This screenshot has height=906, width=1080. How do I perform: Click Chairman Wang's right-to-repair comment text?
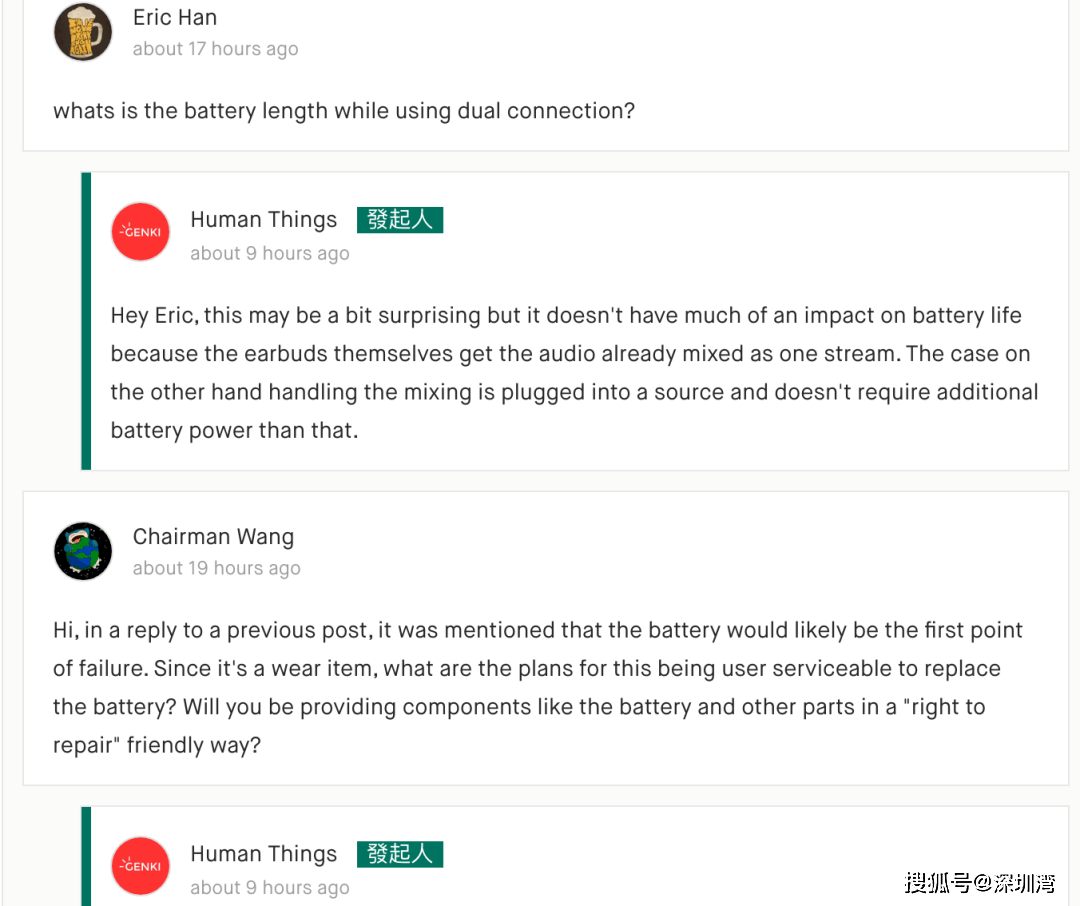537,688
